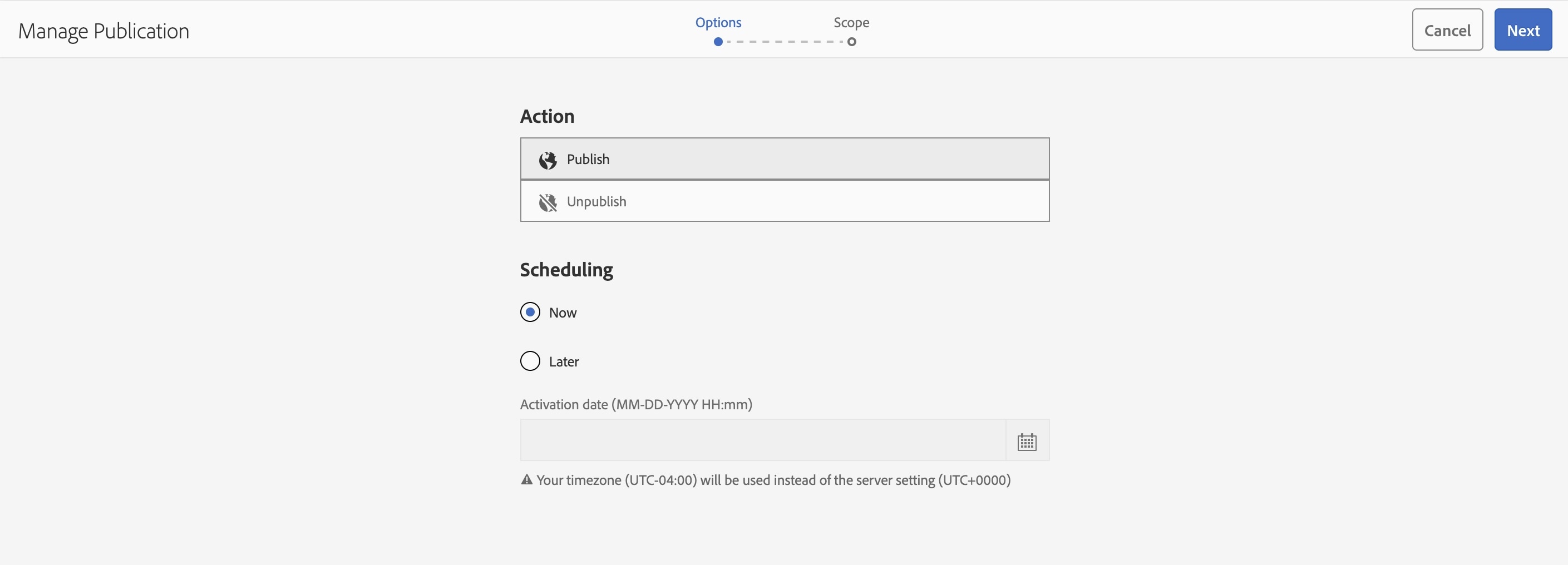Image resolution: width=1568 pixels, height=565 pixels.
Task: Click the Options step indicator dot
Action: [x=718, y=42]
